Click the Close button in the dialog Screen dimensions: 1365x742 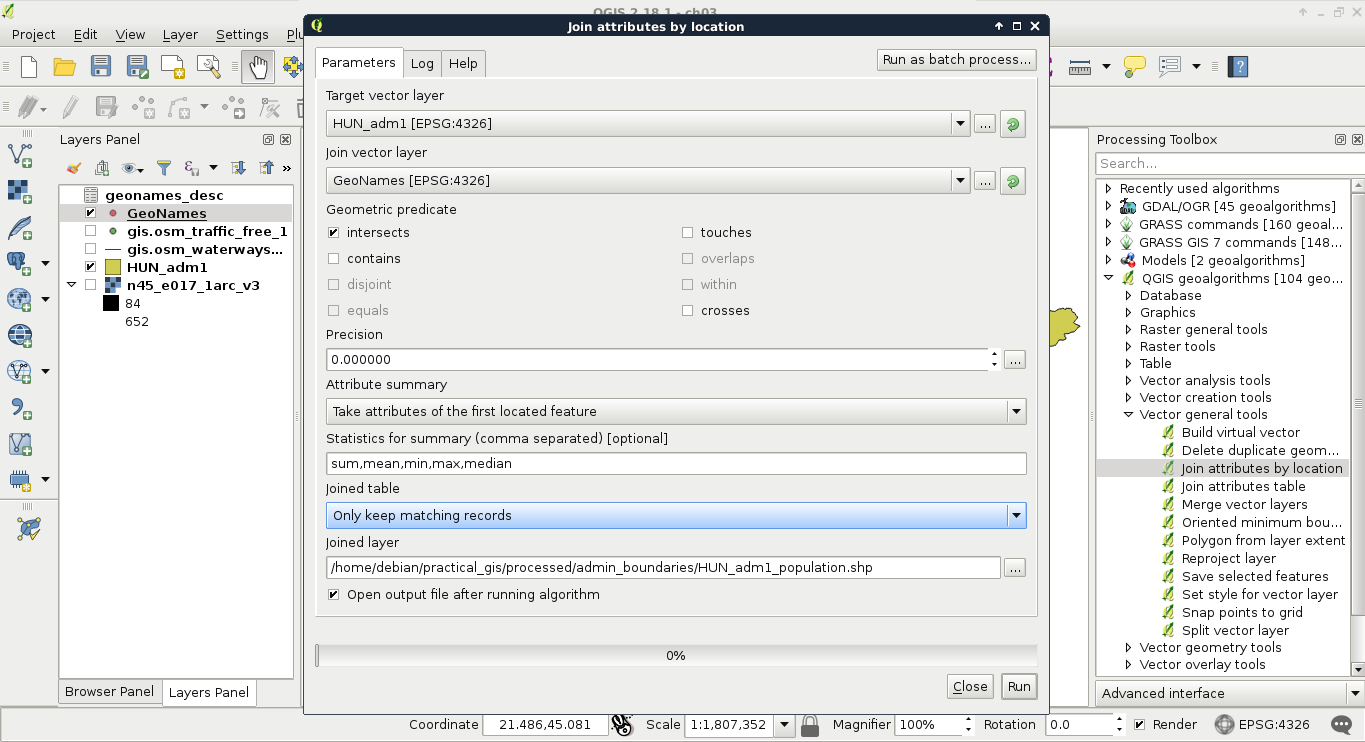(x=970, y=686)
